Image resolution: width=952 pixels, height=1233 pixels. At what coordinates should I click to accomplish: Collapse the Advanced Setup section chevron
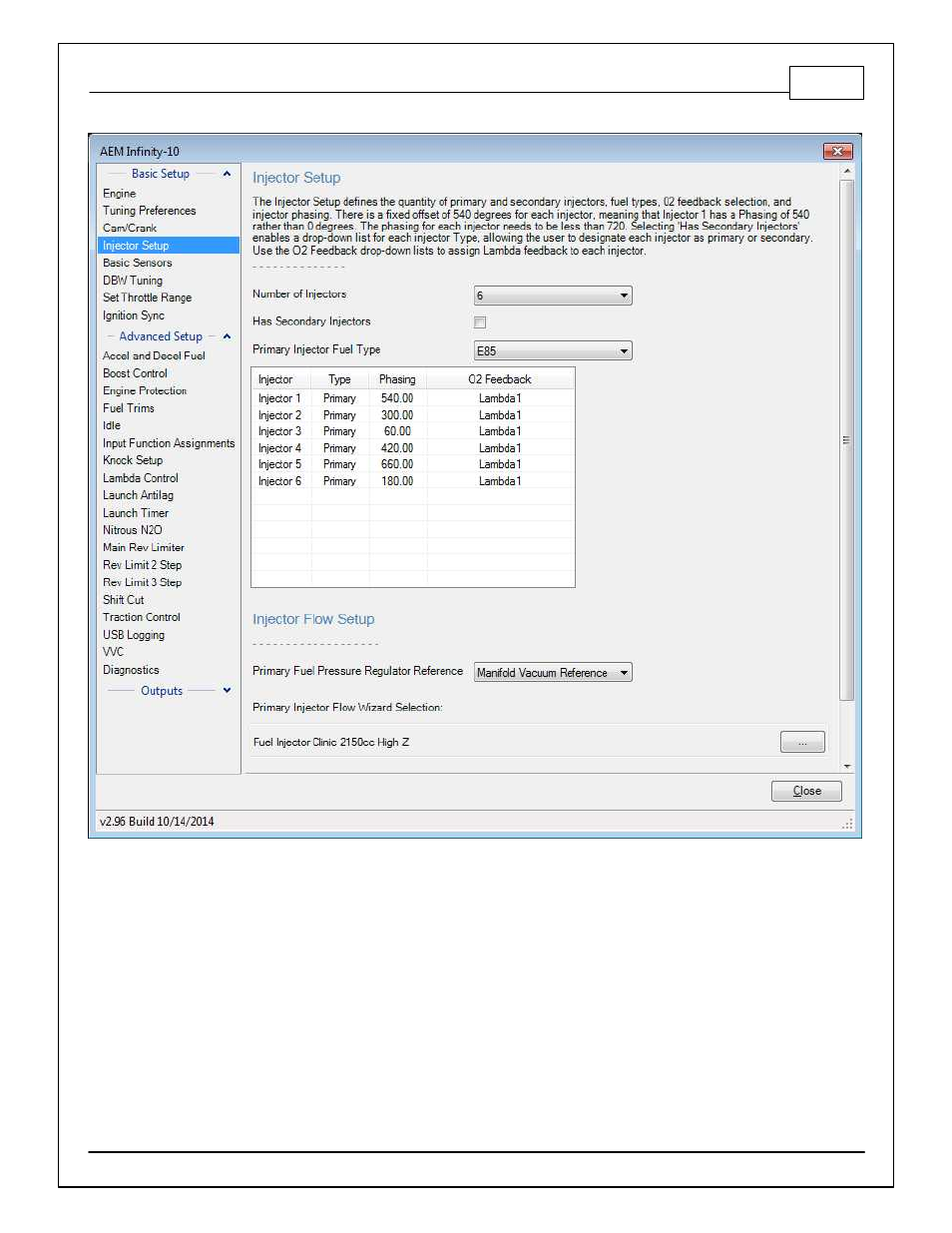coord(227,336)
